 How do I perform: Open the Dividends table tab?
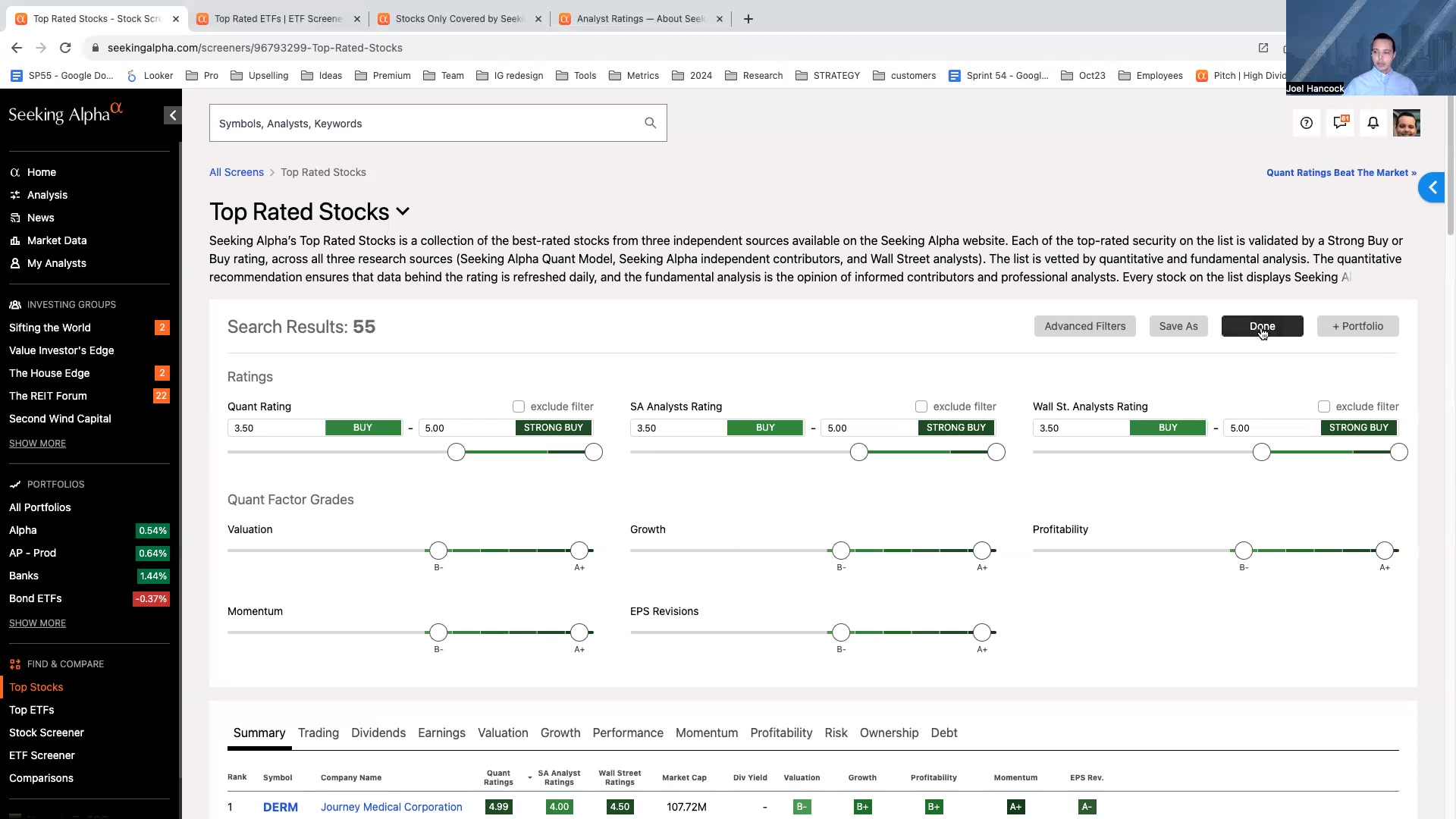378,733
